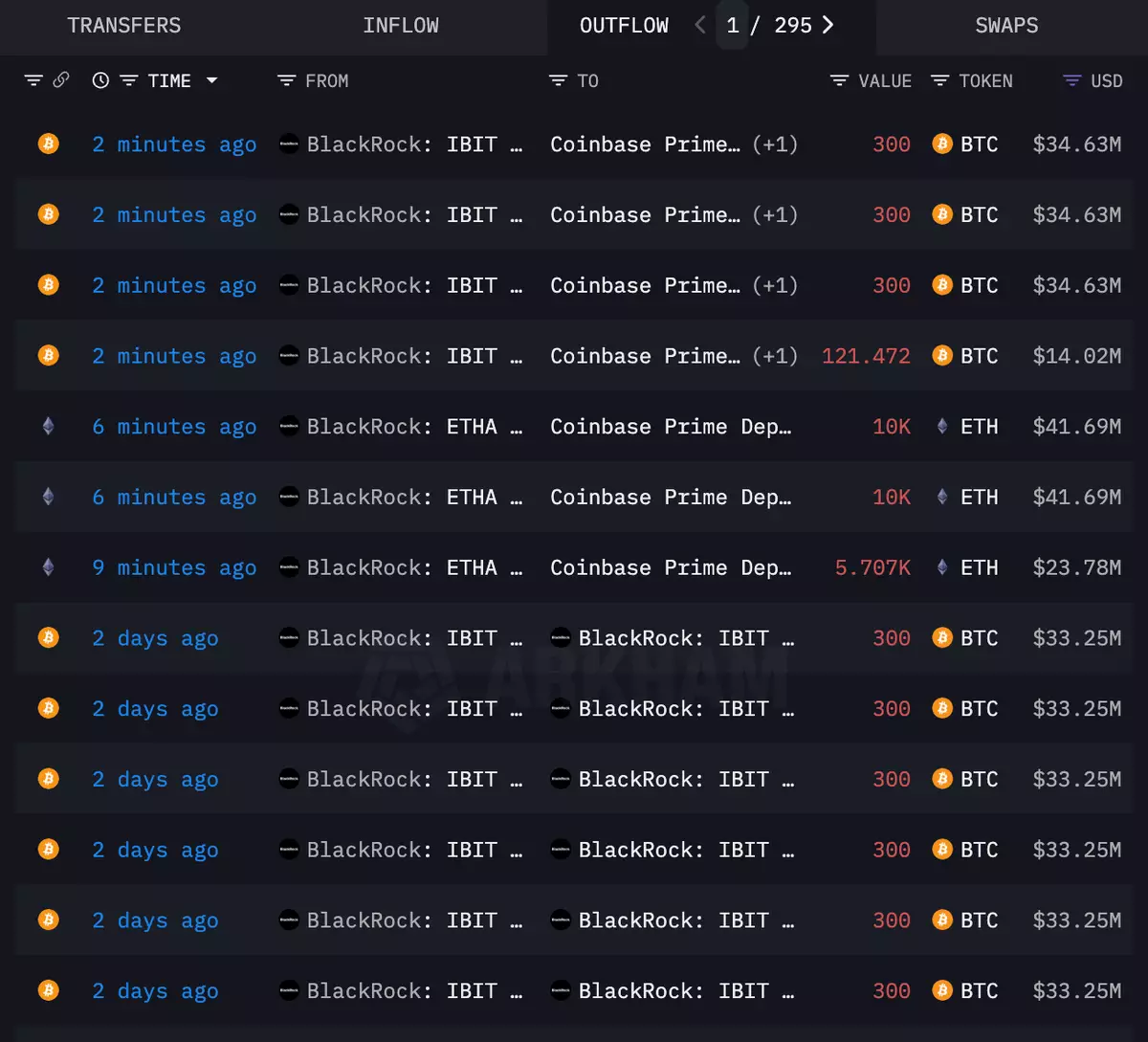Click the page number 1 input field

(733, 26)
